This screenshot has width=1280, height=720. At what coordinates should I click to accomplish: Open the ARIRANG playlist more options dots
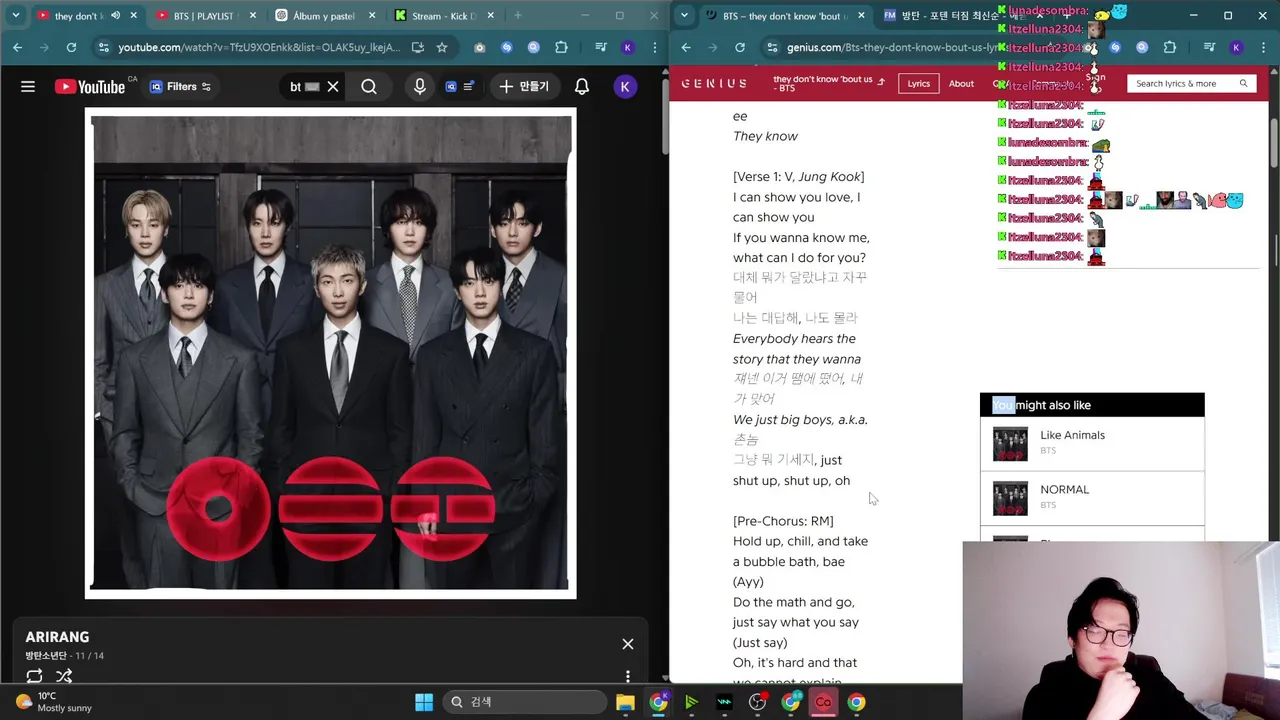pyautogui.click(x=628, y=677)
